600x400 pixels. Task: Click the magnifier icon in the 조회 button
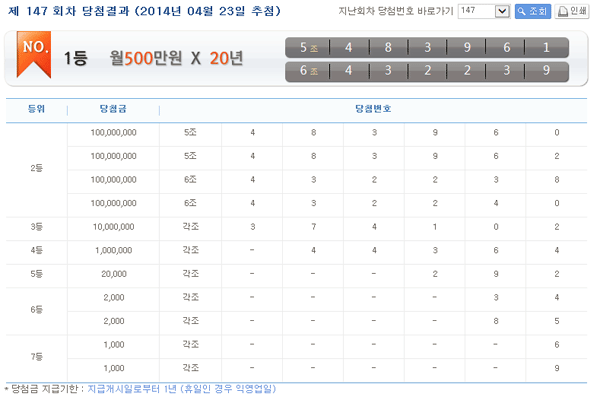tap(523, 12)
